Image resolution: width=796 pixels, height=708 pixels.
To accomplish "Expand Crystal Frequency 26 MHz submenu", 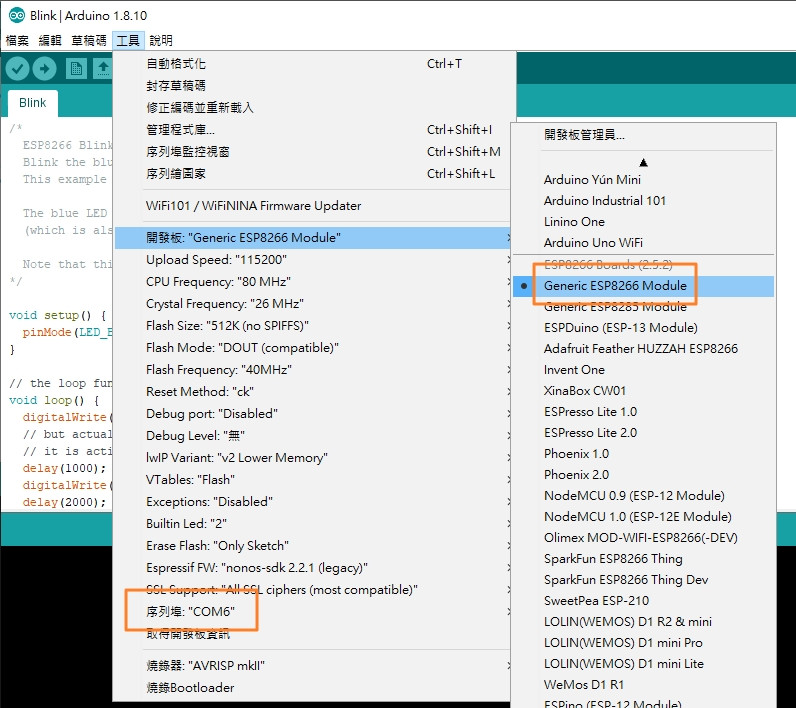I will point(311,304).
